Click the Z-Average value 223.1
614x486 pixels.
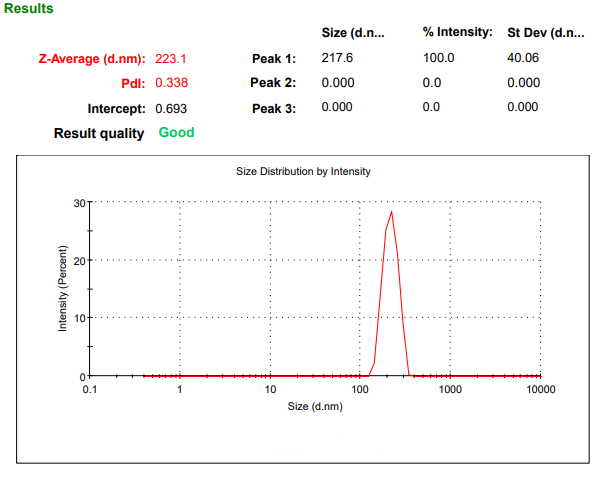pyautogui.click(x=171, y=58)
